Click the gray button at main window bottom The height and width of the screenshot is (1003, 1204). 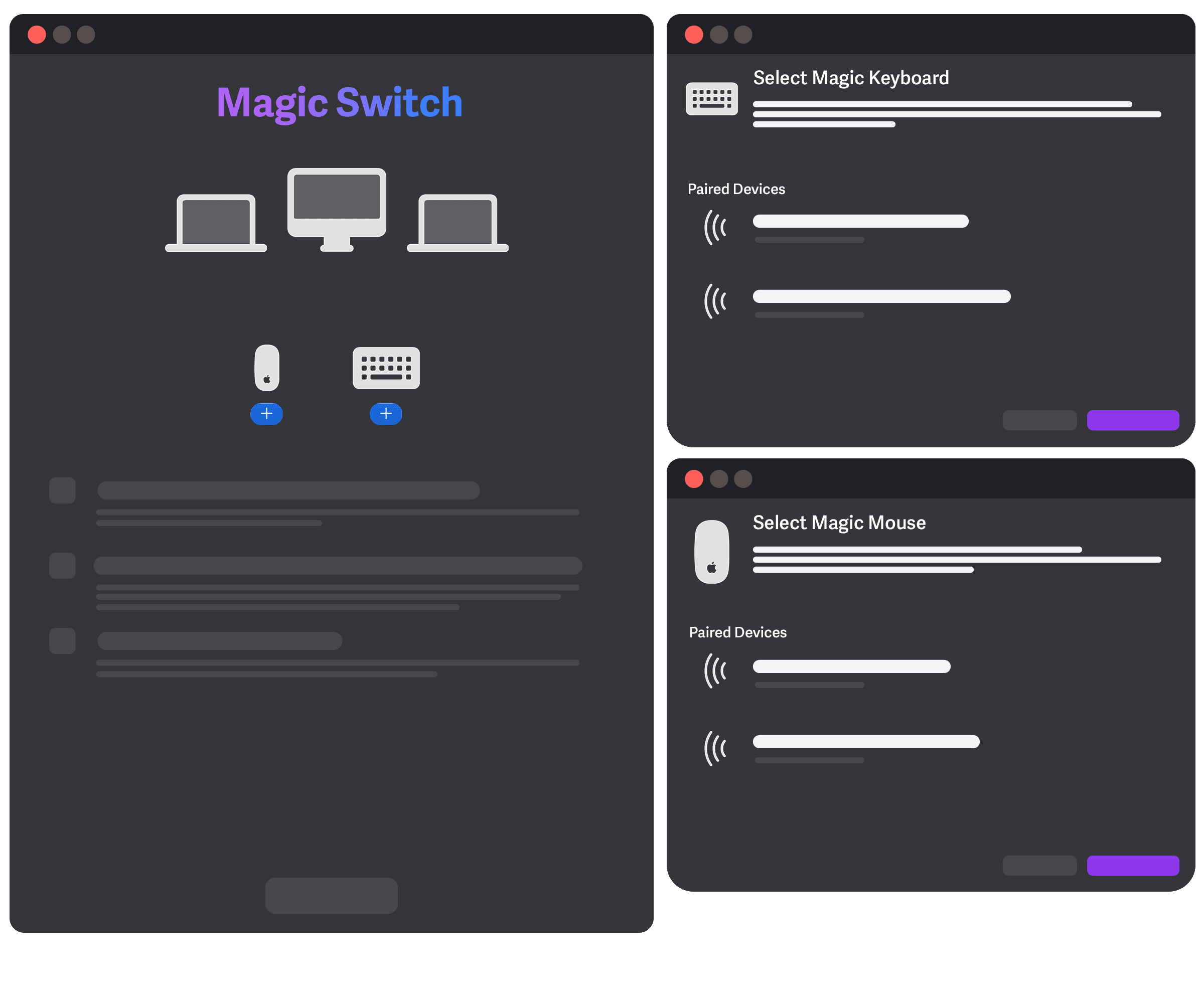[332, 895]
